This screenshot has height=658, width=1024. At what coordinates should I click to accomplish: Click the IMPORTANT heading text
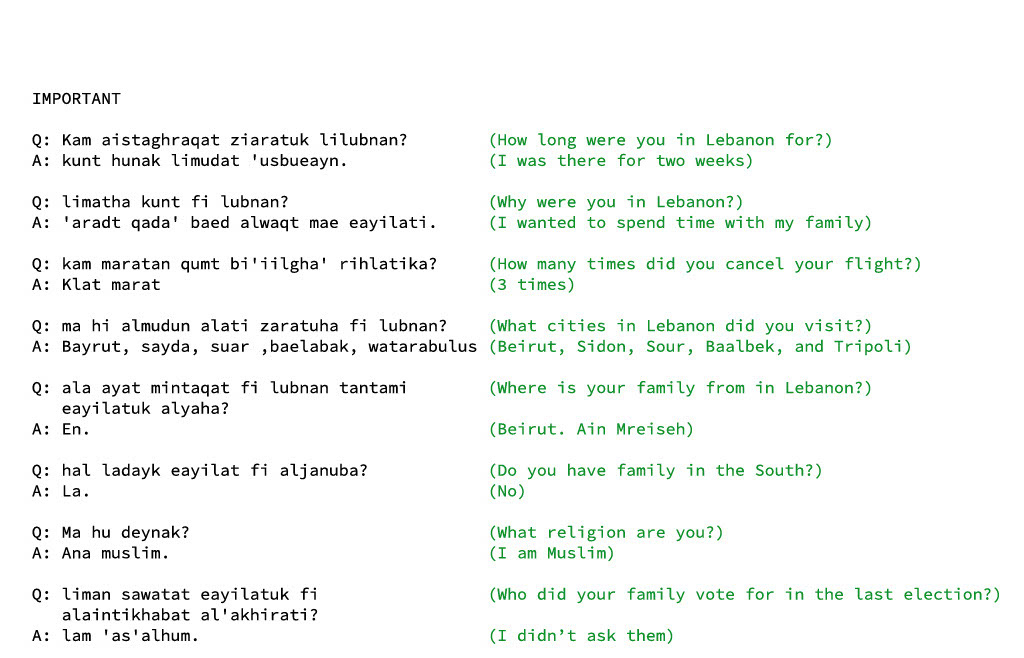(x=76, y=99)
